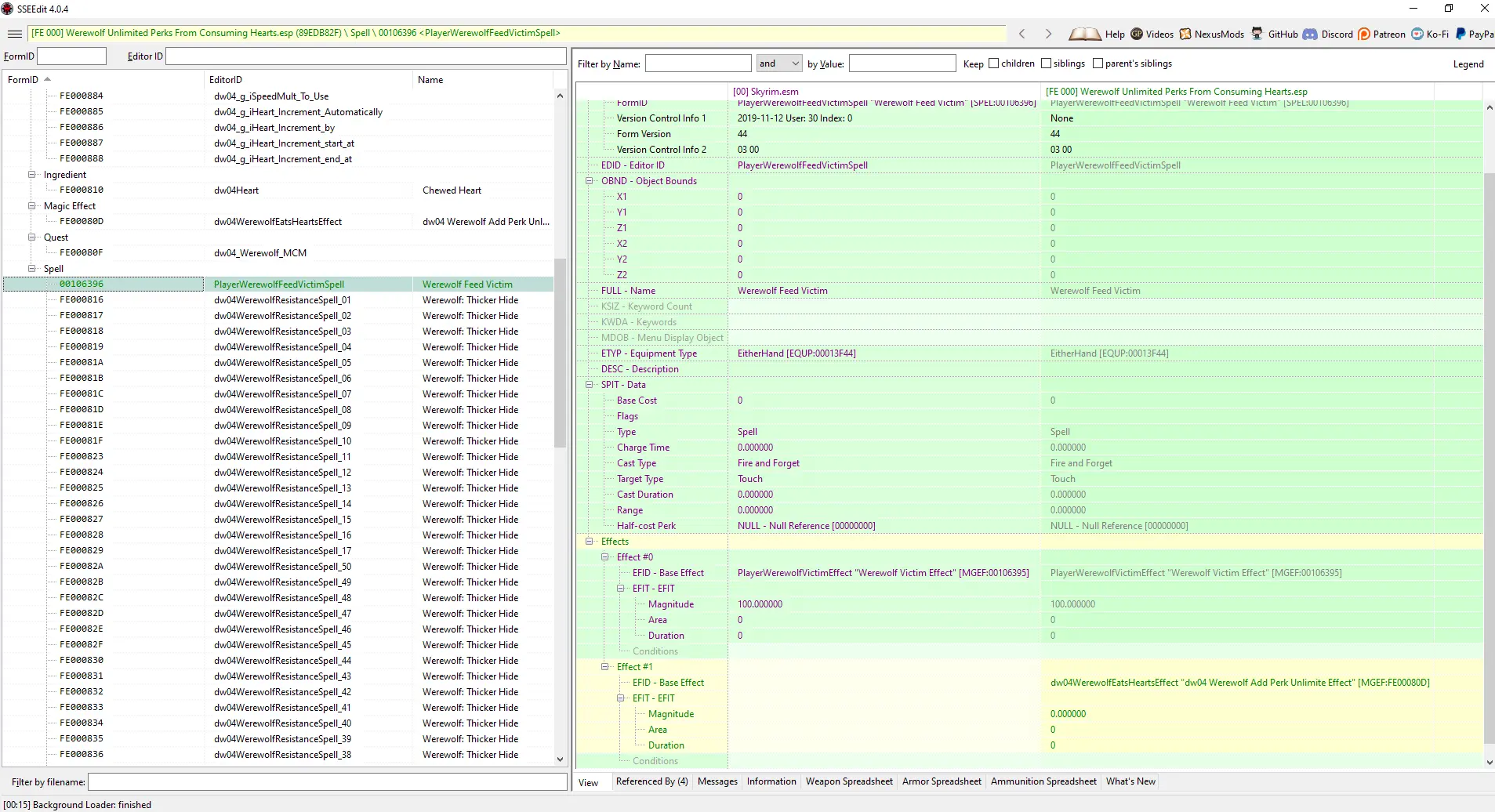Select dw04WerewolfResistanceSpell_01 row
Image resolution: width=1495 pixels, height=812 pixels.
coord(278,300)
